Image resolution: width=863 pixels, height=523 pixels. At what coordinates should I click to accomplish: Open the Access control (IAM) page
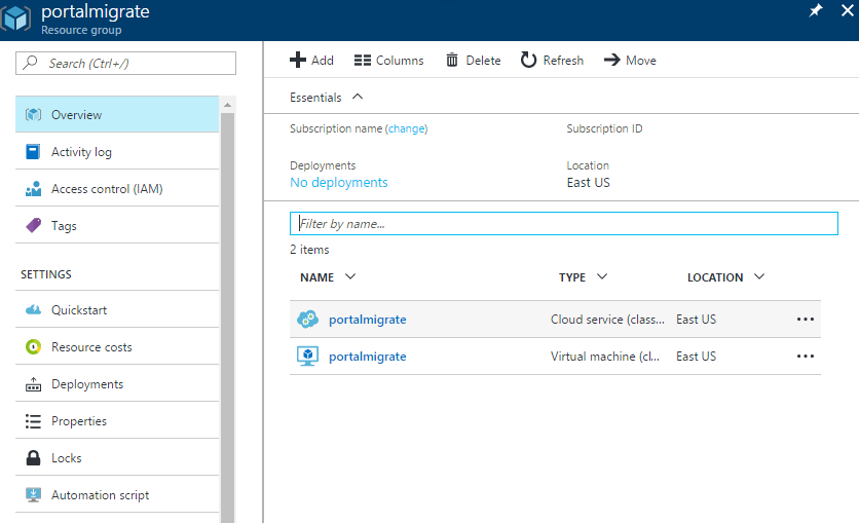coord(106,189)
